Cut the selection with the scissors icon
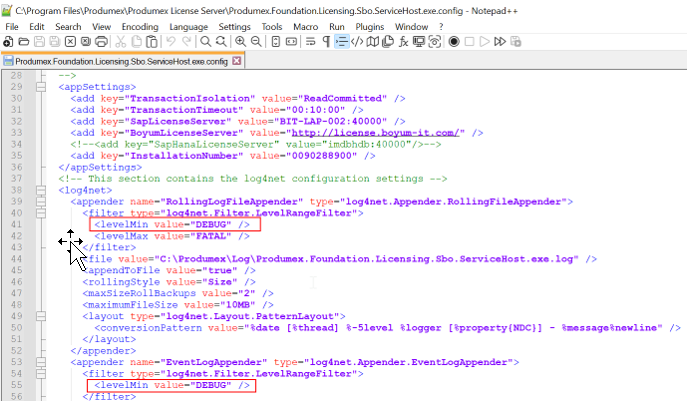 (x=120, y=42)
